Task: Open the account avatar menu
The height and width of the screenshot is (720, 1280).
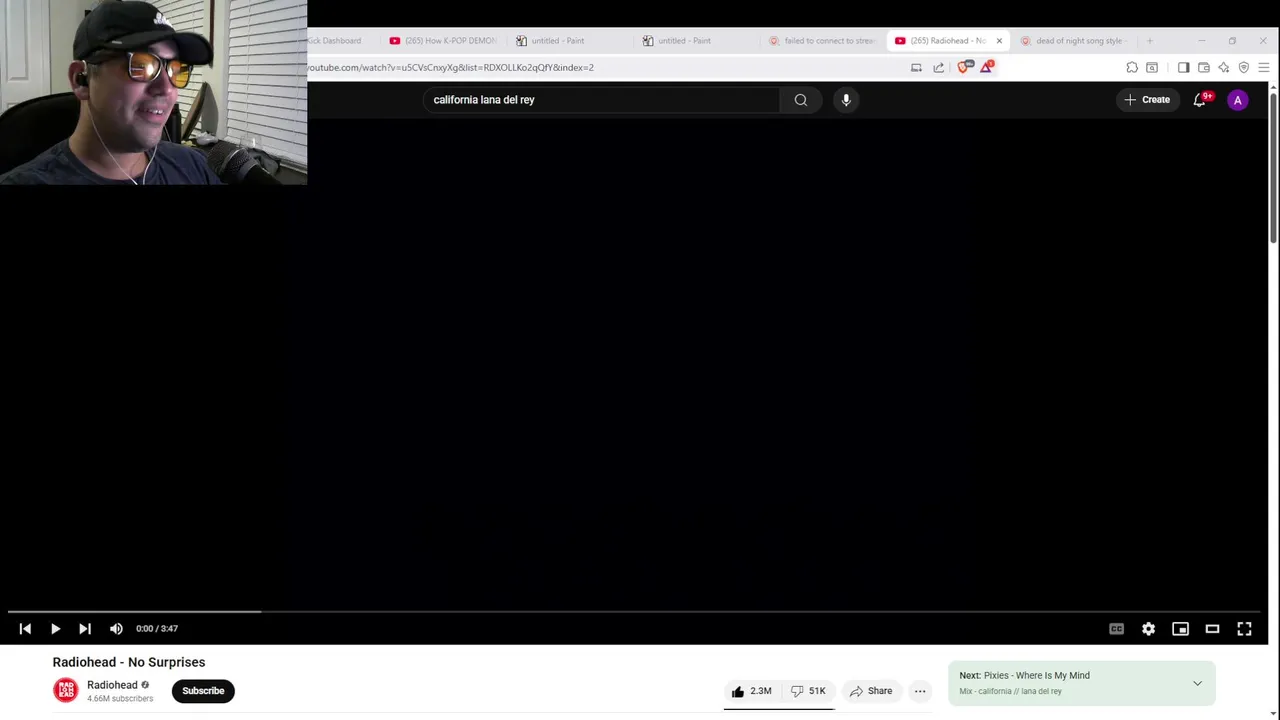Action: tap(1238, 100)
